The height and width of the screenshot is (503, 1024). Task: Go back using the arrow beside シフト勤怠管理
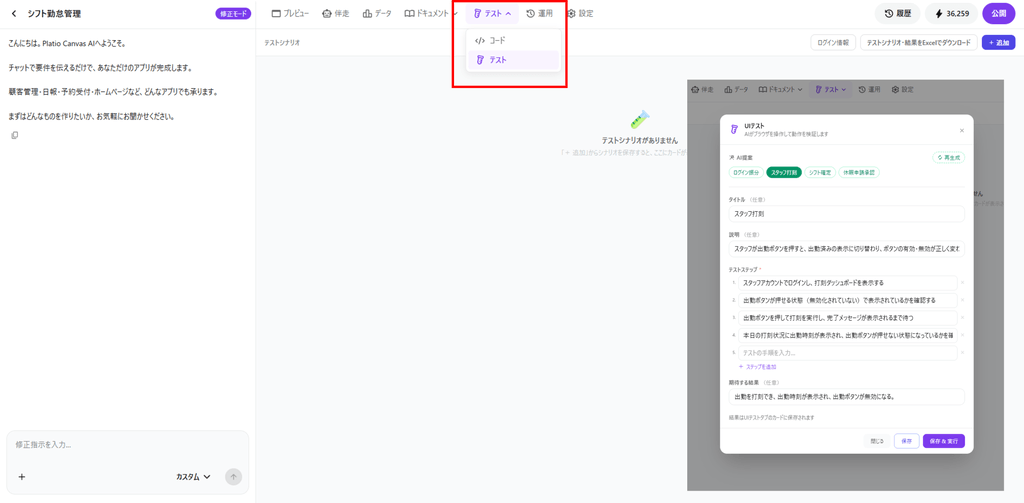click(14, 14)
